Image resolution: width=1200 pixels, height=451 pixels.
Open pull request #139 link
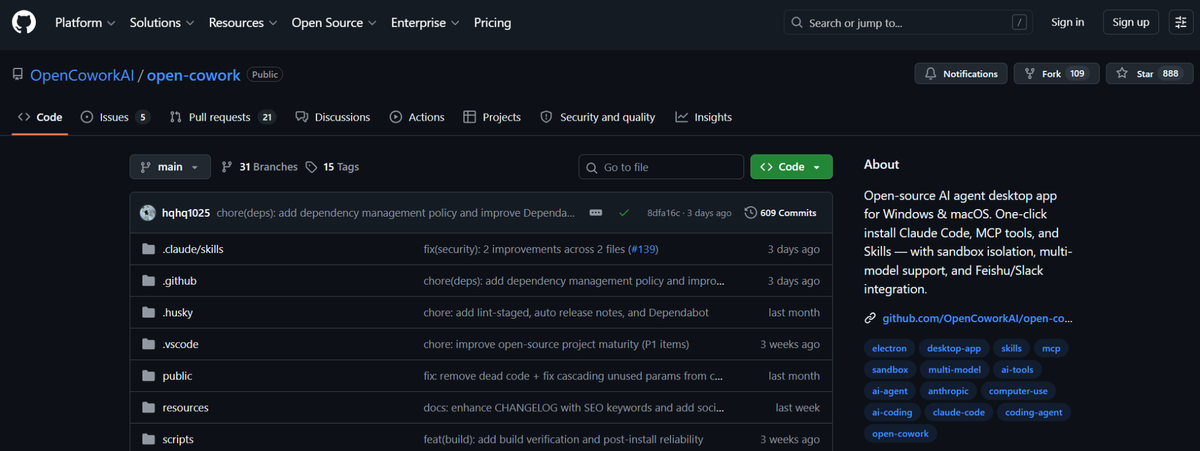[x=642, y=249]
